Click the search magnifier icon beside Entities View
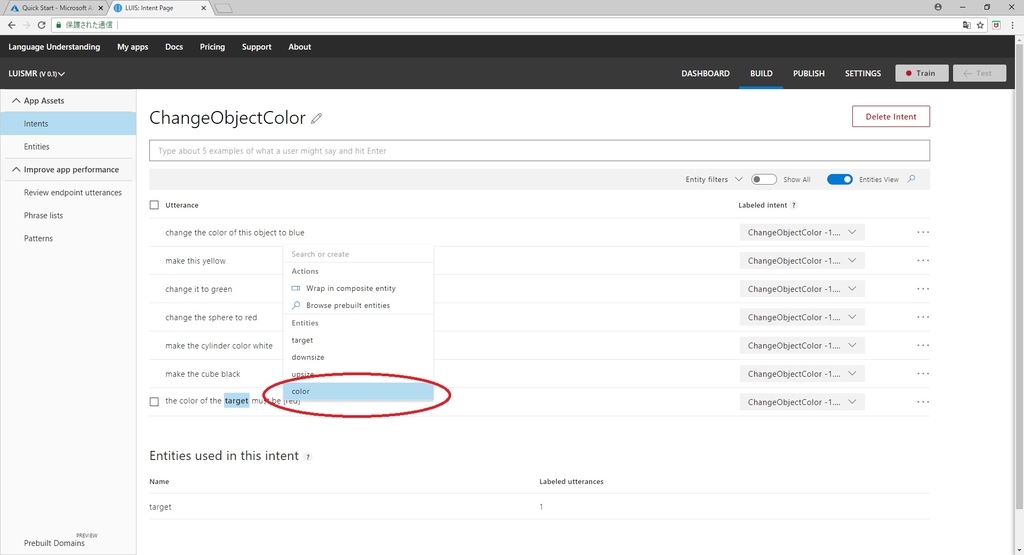 912,179
